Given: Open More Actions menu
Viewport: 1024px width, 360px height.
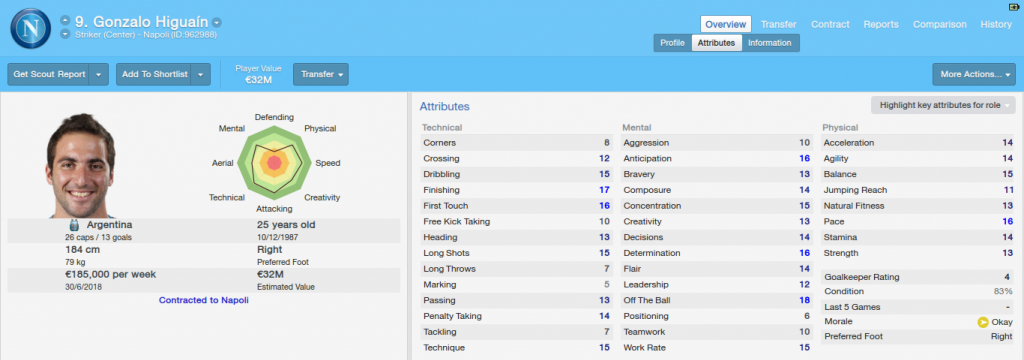Looking at the screenshot, I should 974,74.
